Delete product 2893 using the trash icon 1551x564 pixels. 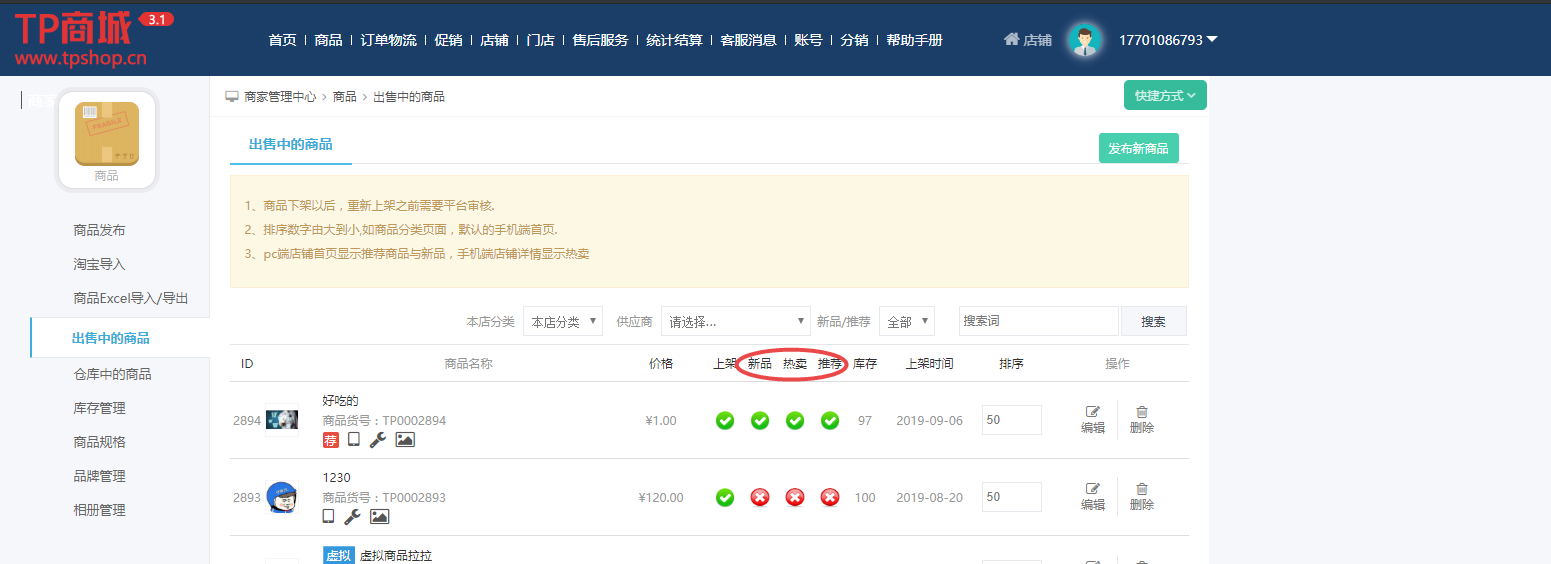[x=1141, y=489]
